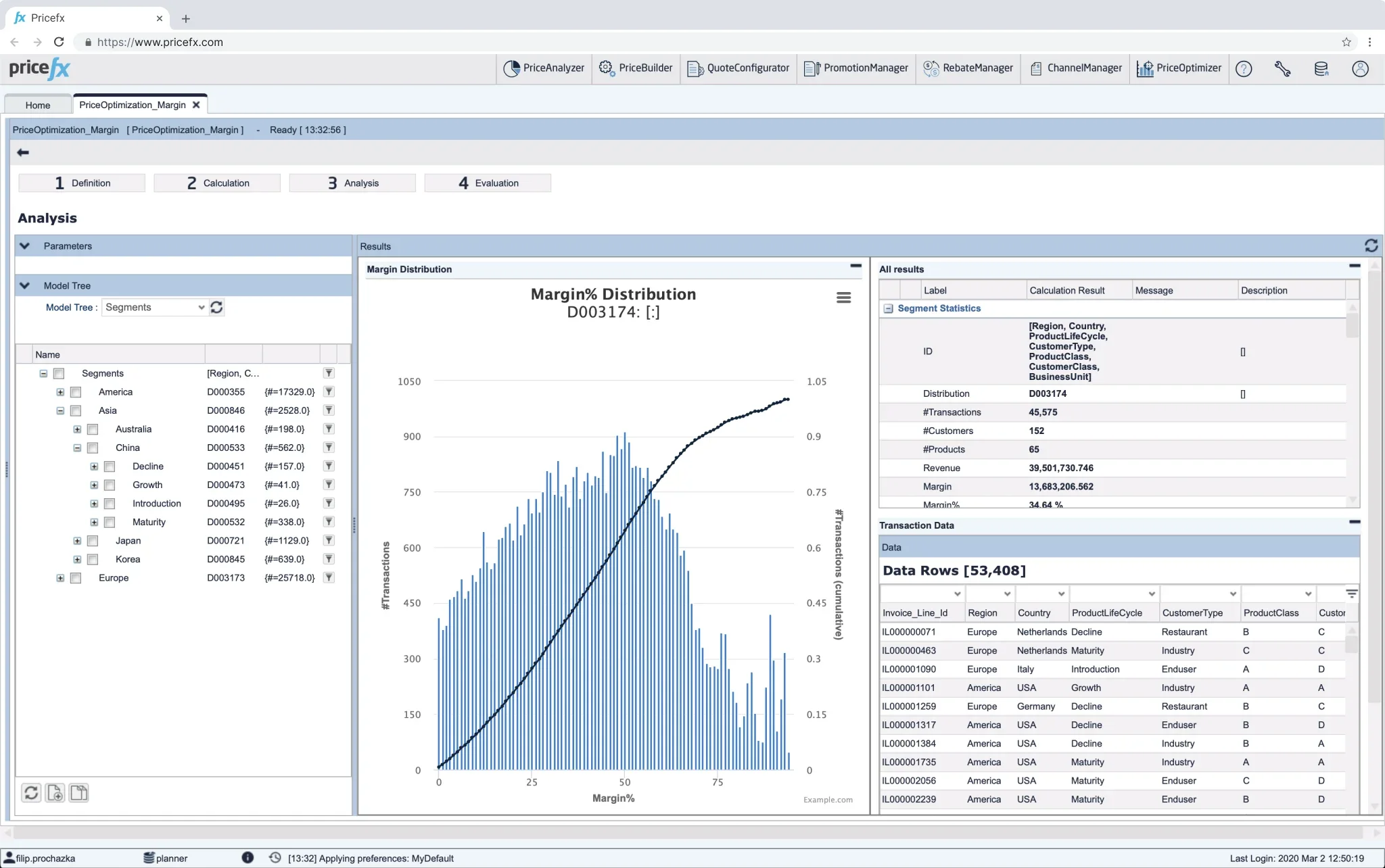Open the wrench configuration icon
The image size is (1385, 868).
1282,69
